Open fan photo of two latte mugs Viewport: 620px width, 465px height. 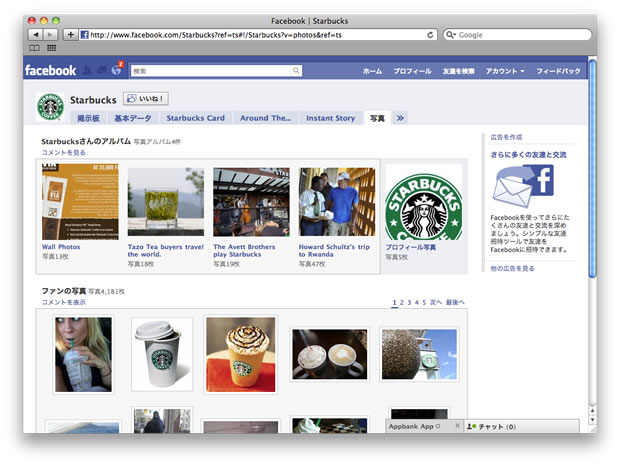pos(329,355)
